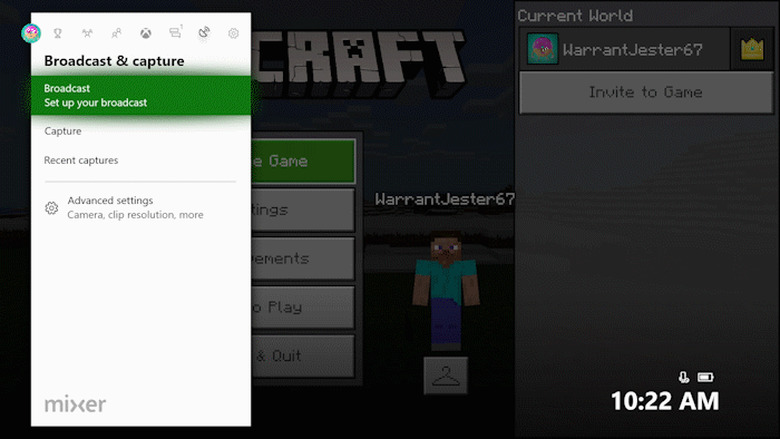The image size is (780, 439).
Task: Open the Minecraft Settings button
Action: tap(303, 210)
